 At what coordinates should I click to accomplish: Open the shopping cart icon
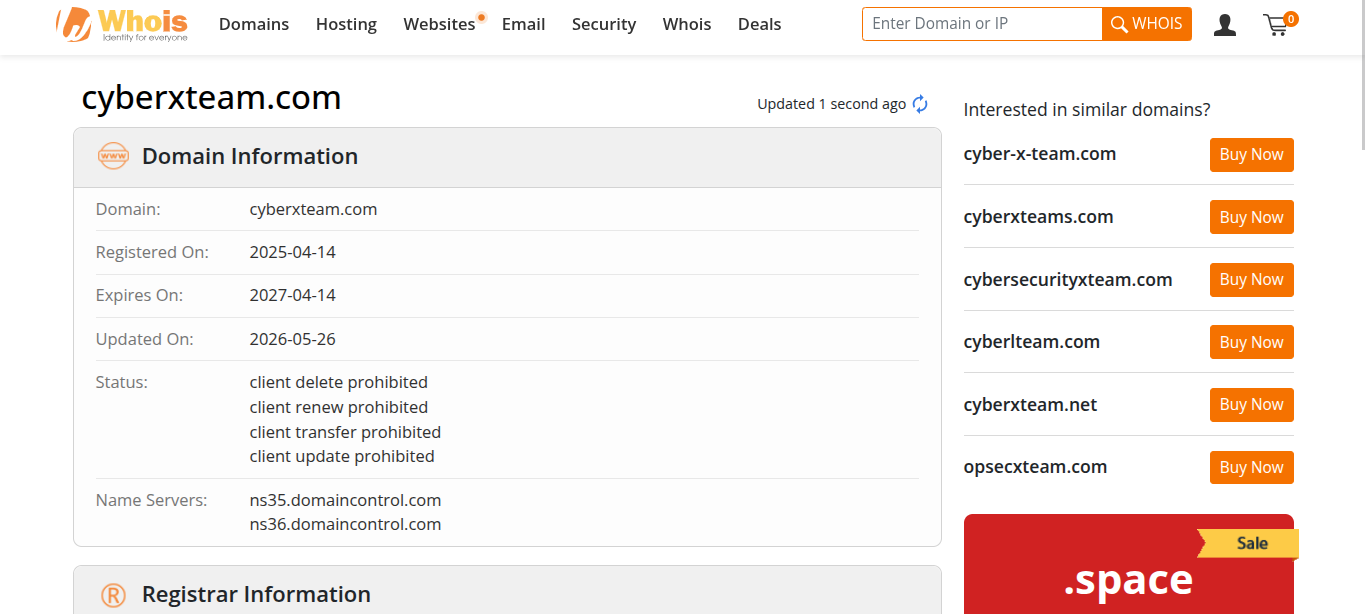click(1277, 25)
